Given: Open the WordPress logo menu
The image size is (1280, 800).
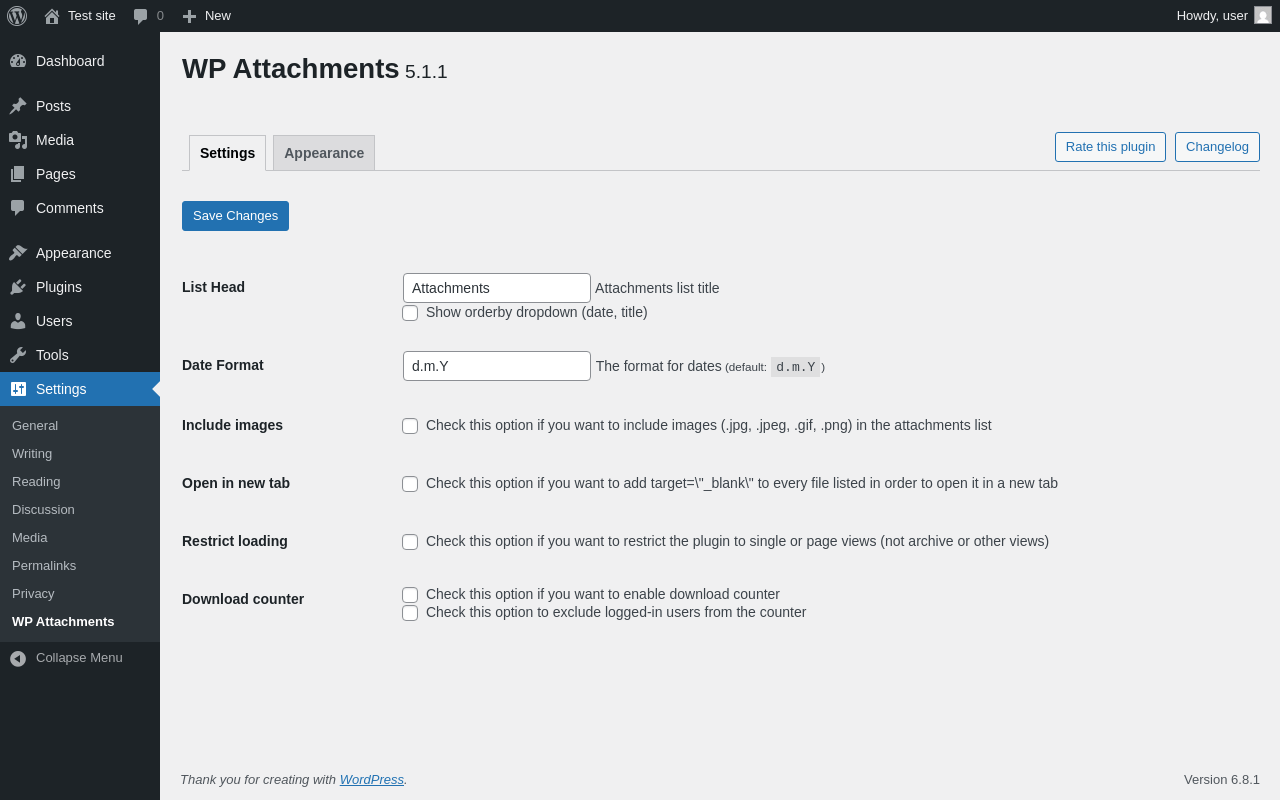Looking at the screenshot, I should point(17,16).
